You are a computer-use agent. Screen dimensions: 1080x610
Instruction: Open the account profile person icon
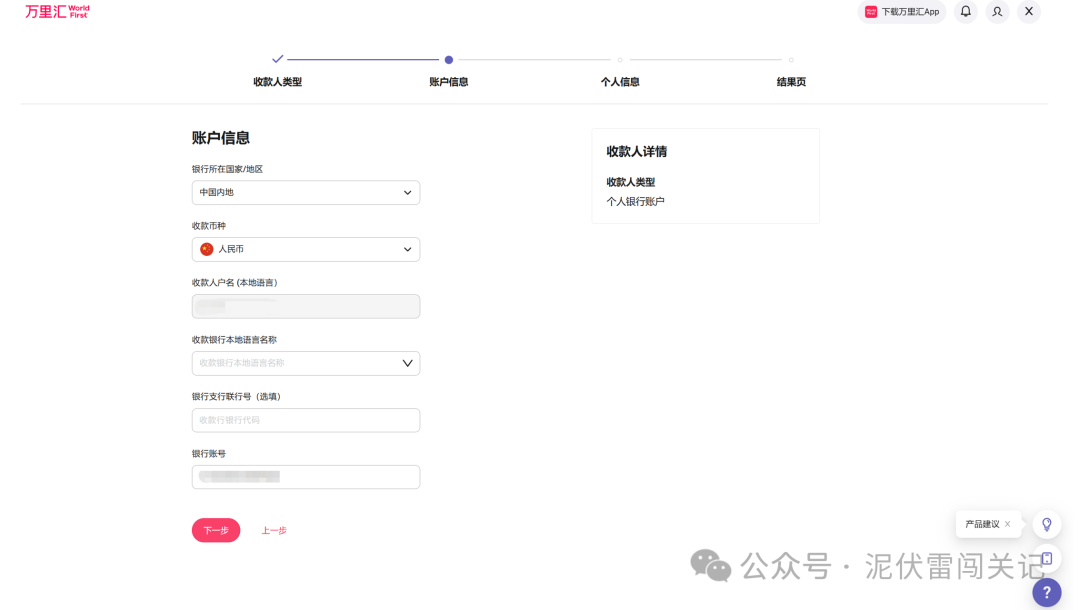pos(996,11)
